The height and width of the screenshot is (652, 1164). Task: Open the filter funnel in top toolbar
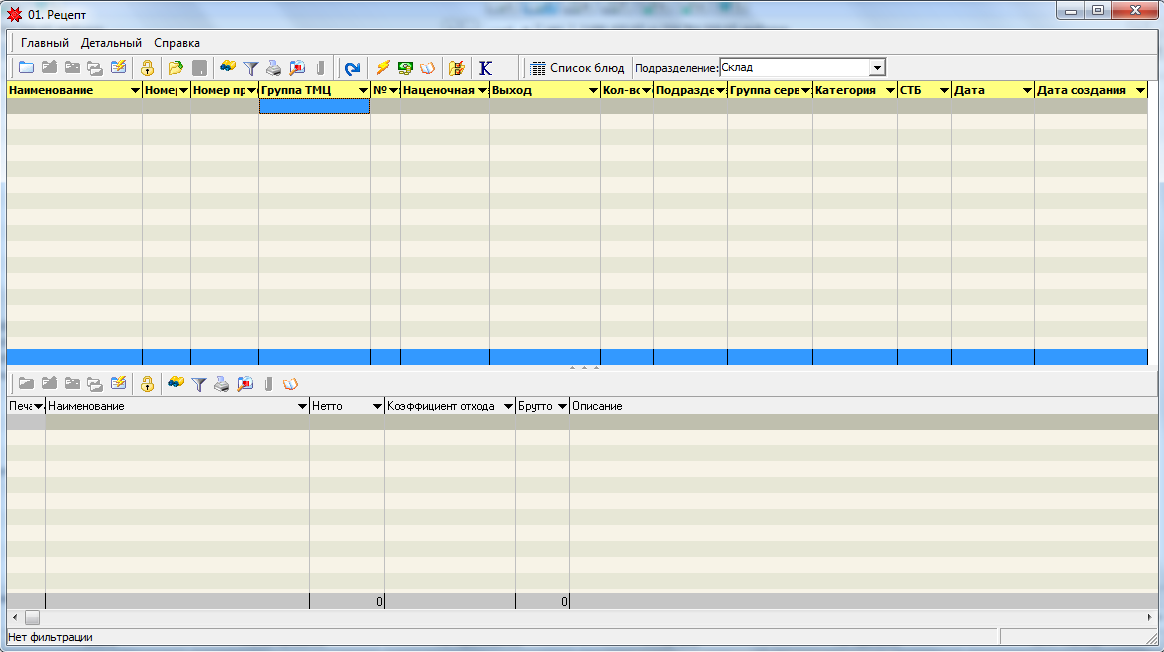251,68
